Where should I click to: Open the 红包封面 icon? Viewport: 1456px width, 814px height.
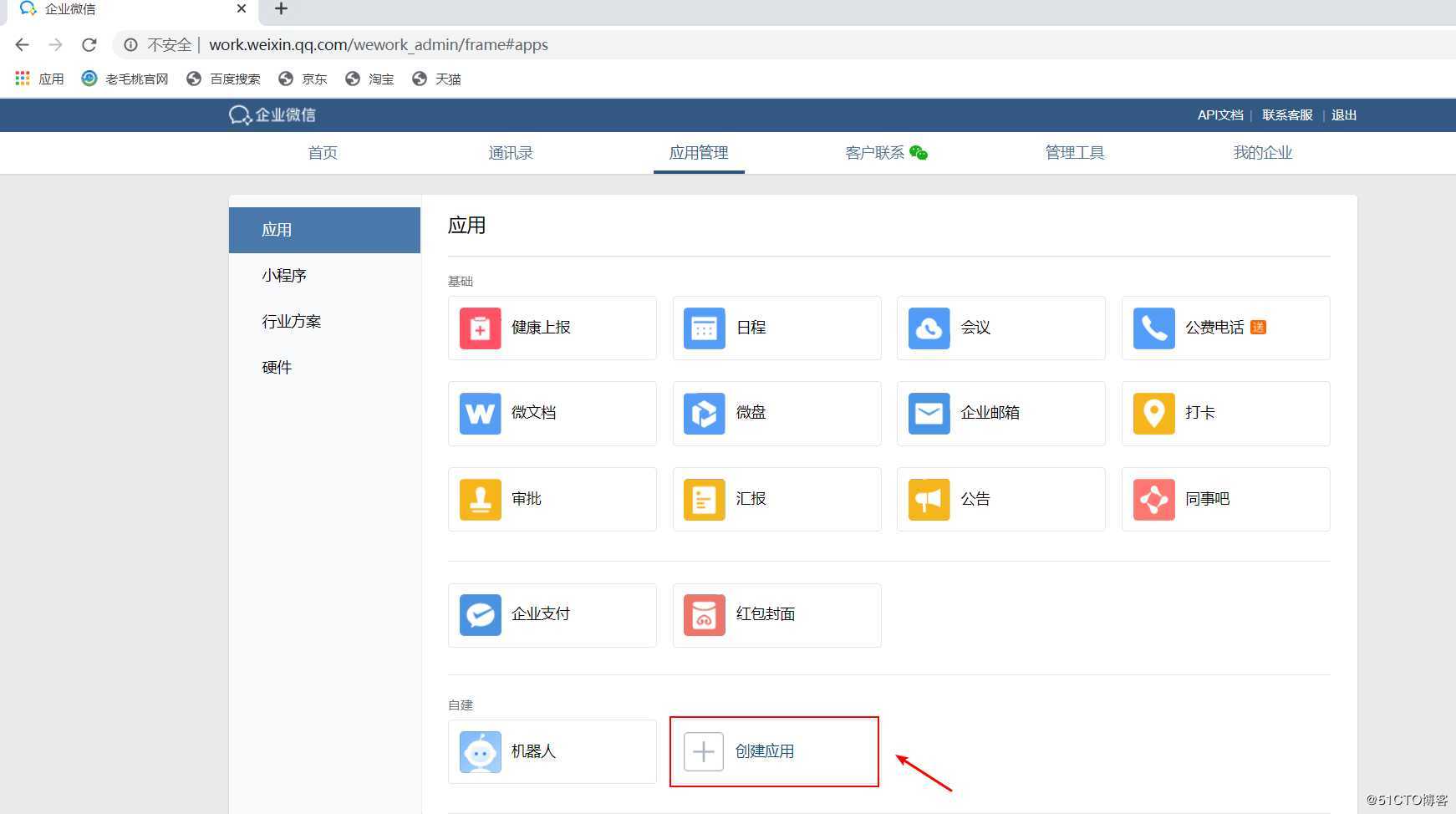704,615
